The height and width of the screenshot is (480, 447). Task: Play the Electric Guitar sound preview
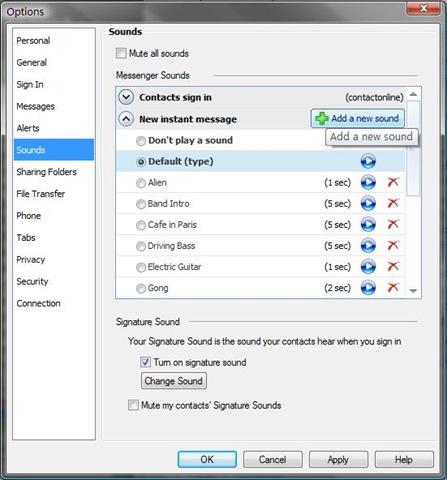[368, 267]
